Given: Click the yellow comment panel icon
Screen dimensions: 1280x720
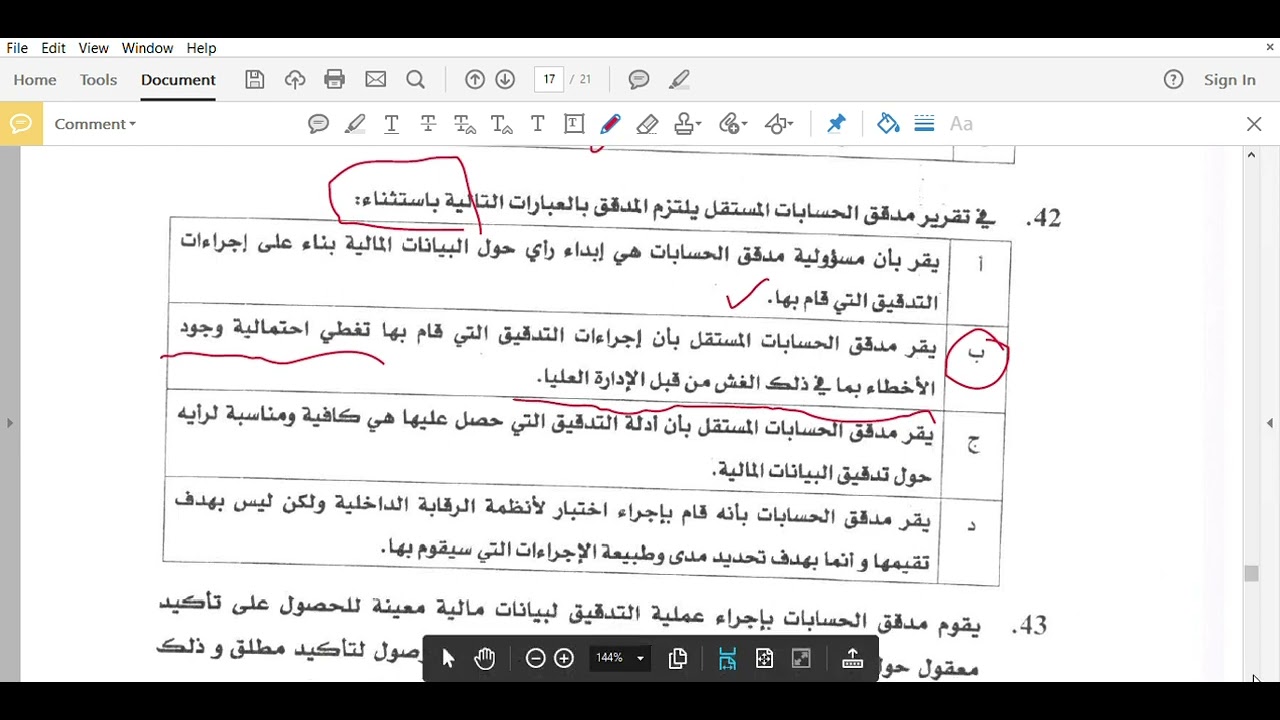Looking at the screenshot, I should [x=21, y=124].
